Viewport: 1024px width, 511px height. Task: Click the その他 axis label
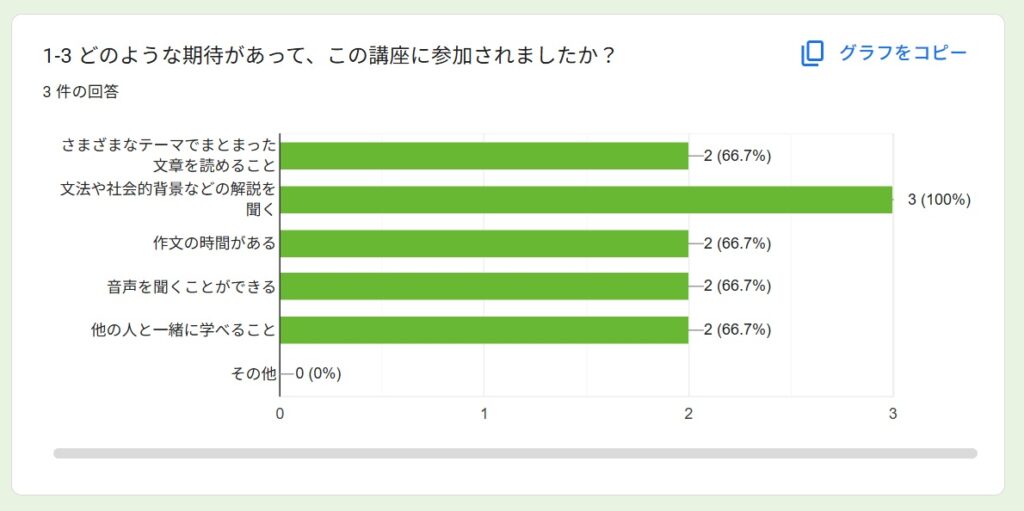point(253,374)
